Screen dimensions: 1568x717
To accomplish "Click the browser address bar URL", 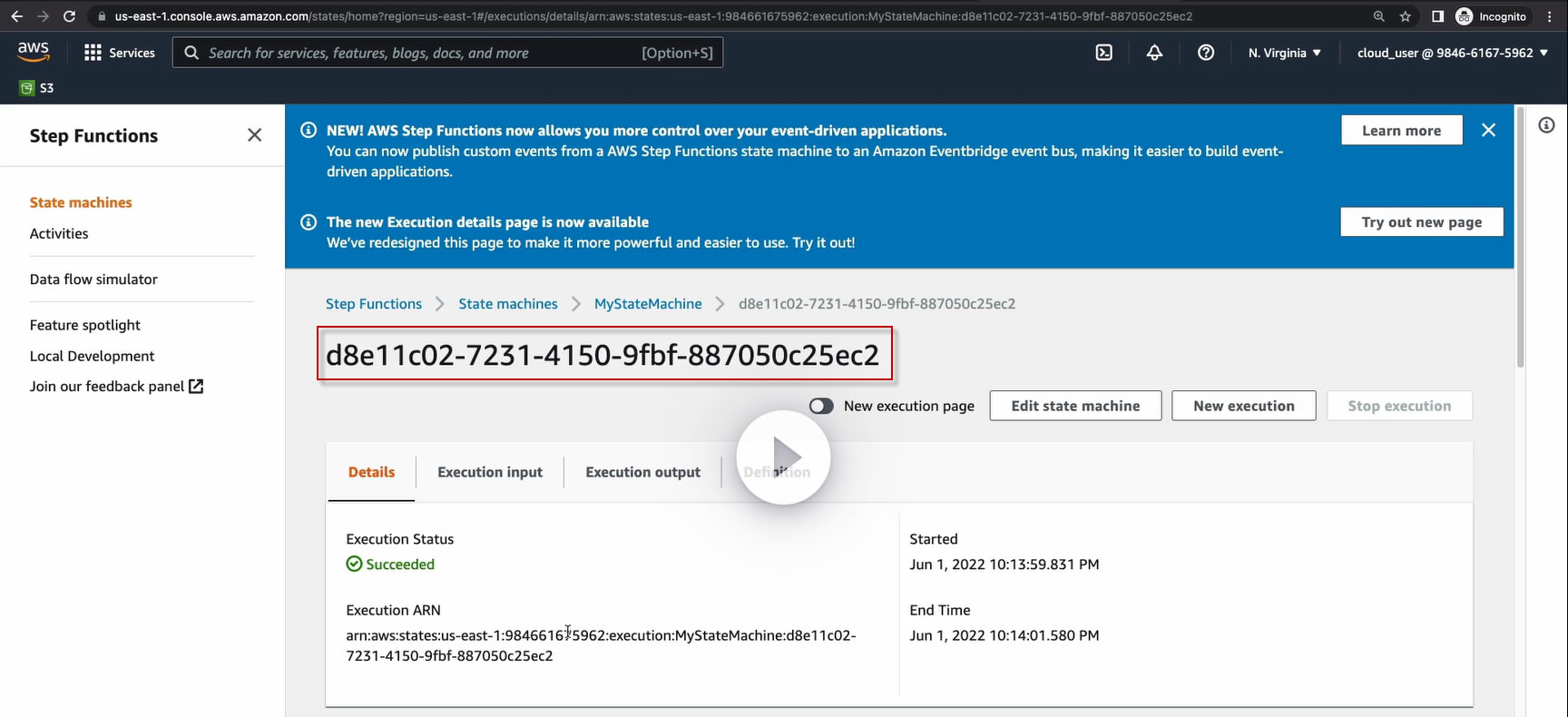I will click(653, 16).
